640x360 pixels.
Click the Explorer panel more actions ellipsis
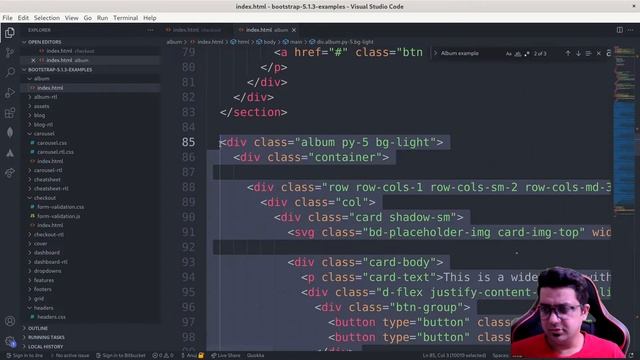coord(151,30)
